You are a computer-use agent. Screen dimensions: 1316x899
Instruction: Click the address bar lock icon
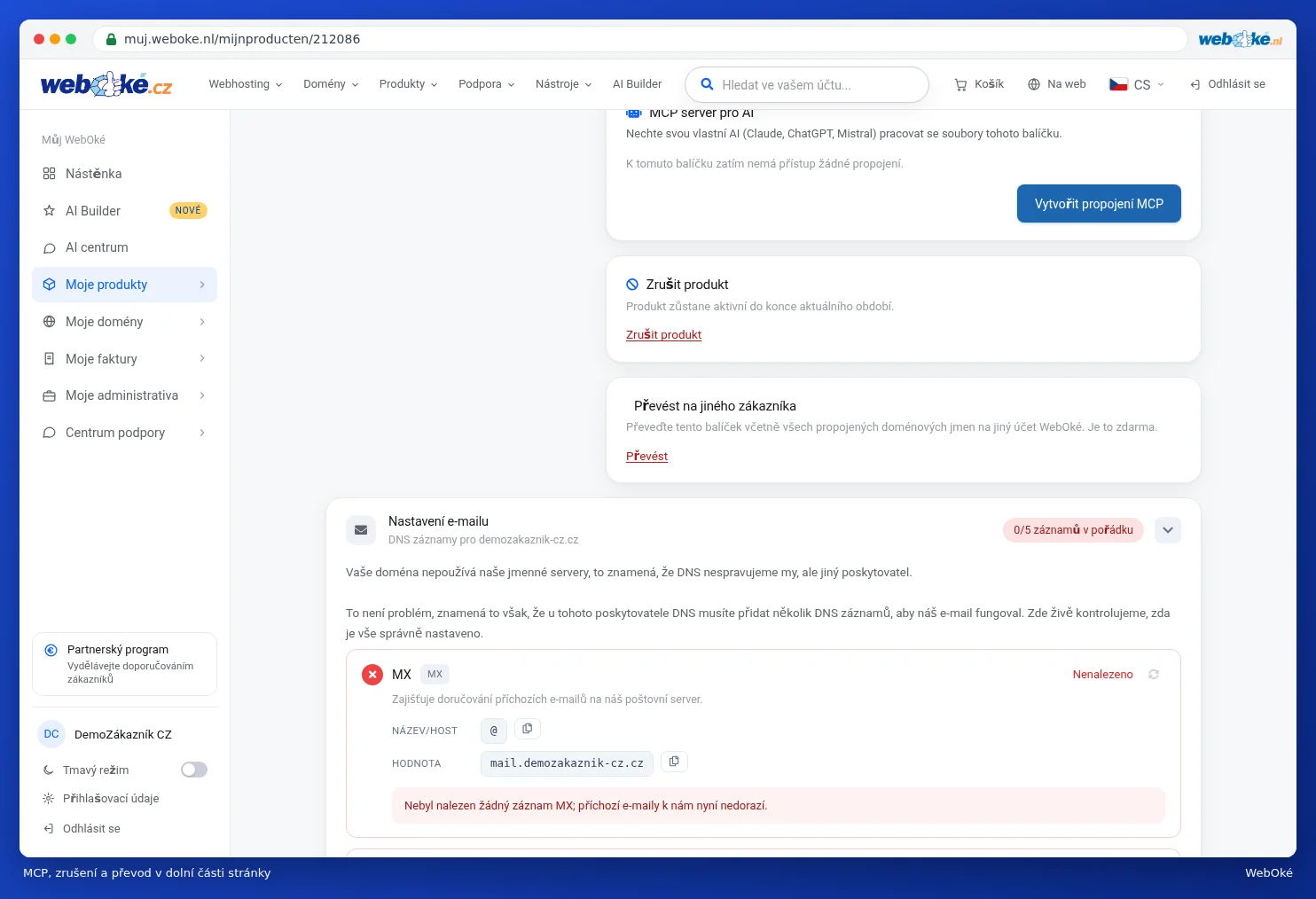tap(112, 39)
